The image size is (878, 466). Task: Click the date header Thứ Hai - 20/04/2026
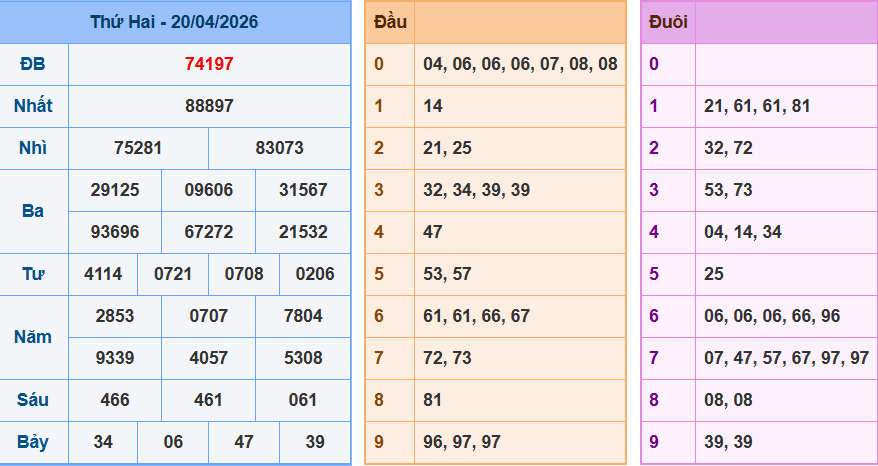pos(175,21)
